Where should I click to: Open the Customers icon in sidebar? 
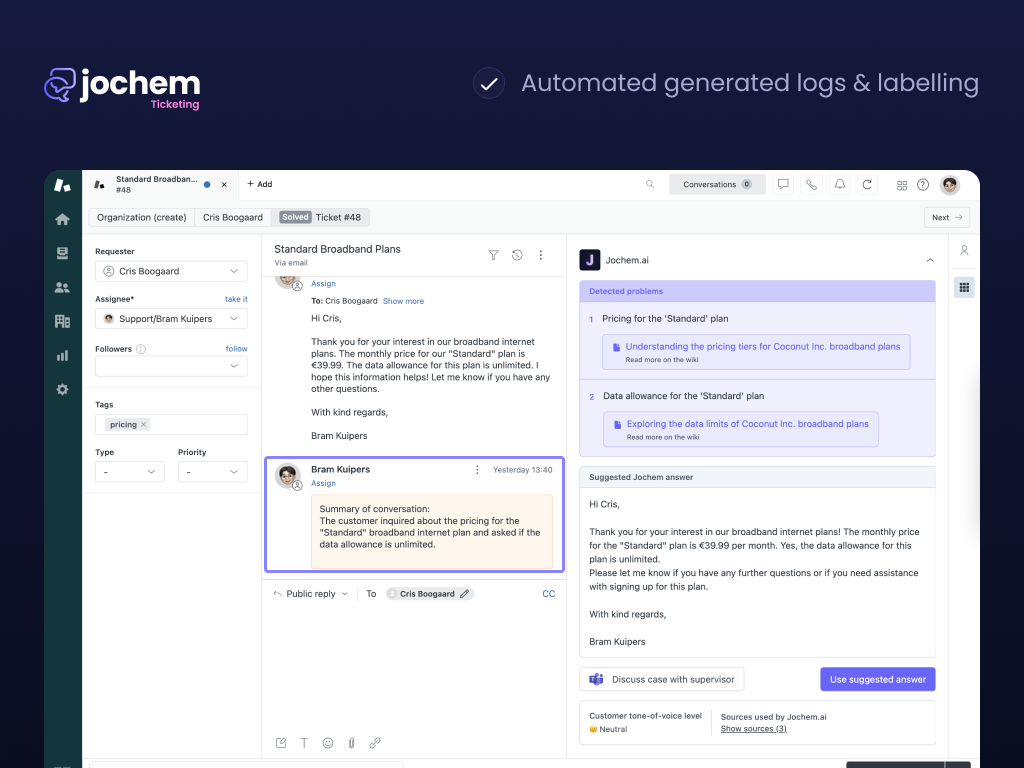pos(62,287)
